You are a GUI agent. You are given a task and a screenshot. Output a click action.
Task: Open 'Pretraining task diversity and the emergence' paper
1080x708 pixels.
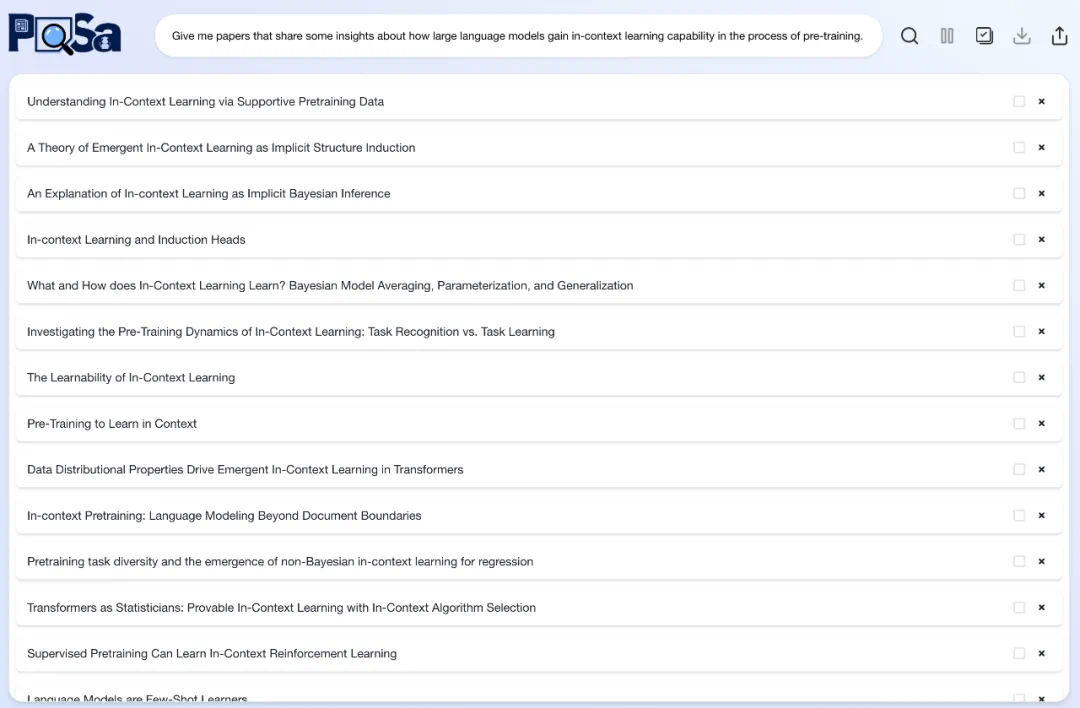(x=280, y=561)
